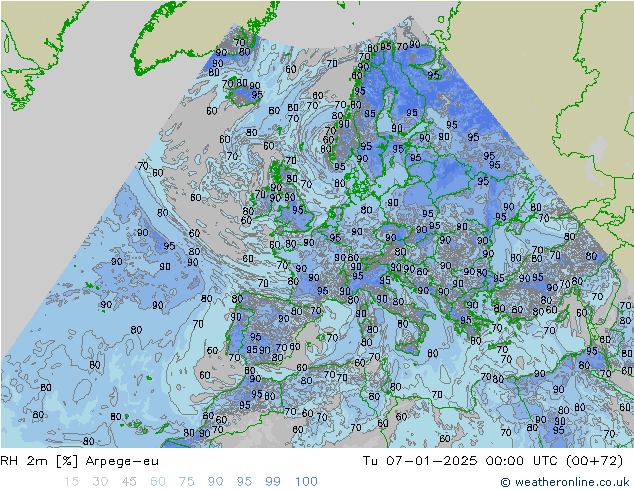Select the legend value 95 in the colour scale
634x490 pixels.
tap(244, 482)
